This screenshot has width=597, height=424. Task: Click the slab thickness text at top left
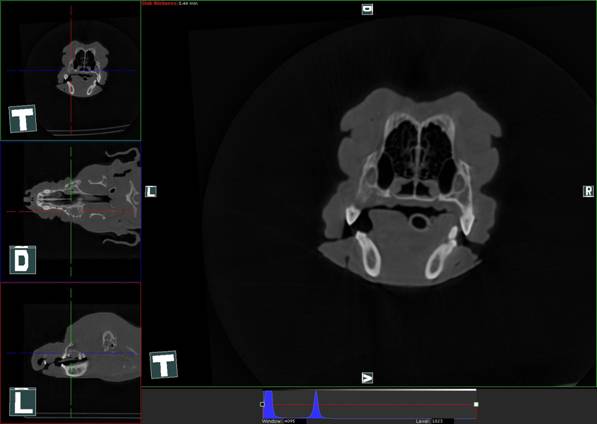point(170,3)
